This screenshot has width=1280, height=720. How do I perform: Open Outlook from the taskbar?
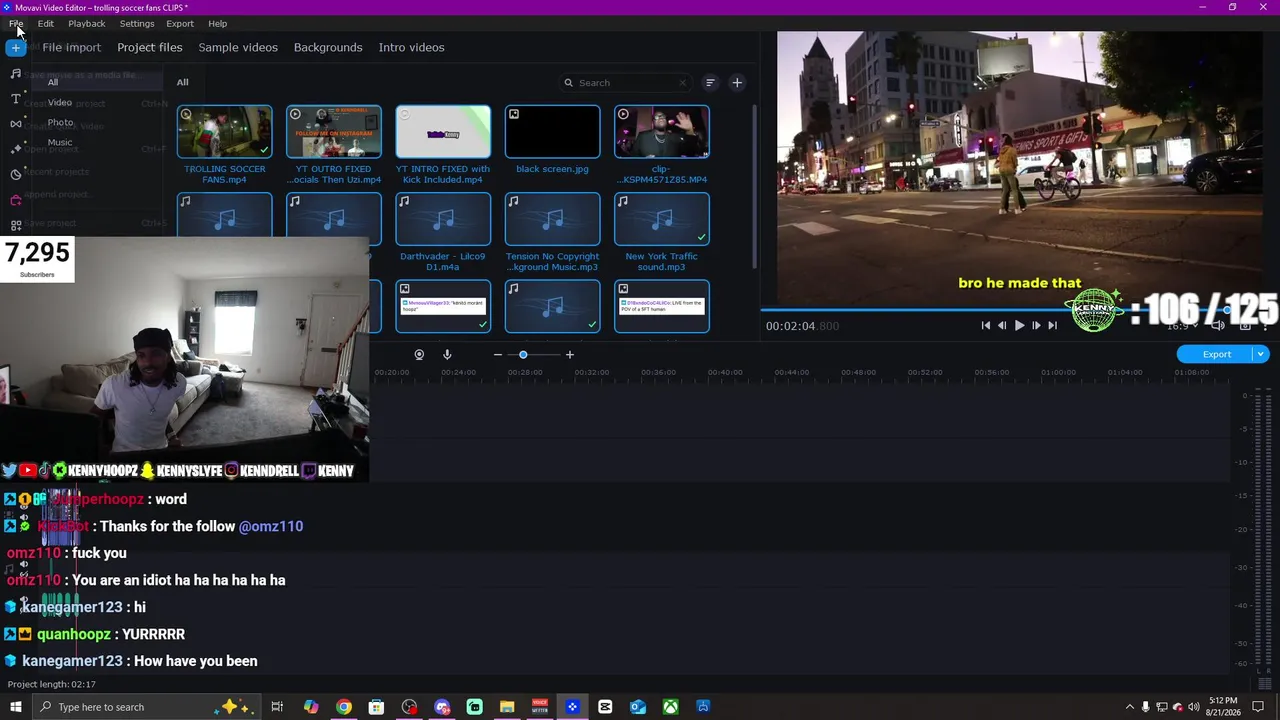pyautogui.click(x=638, y=707)
